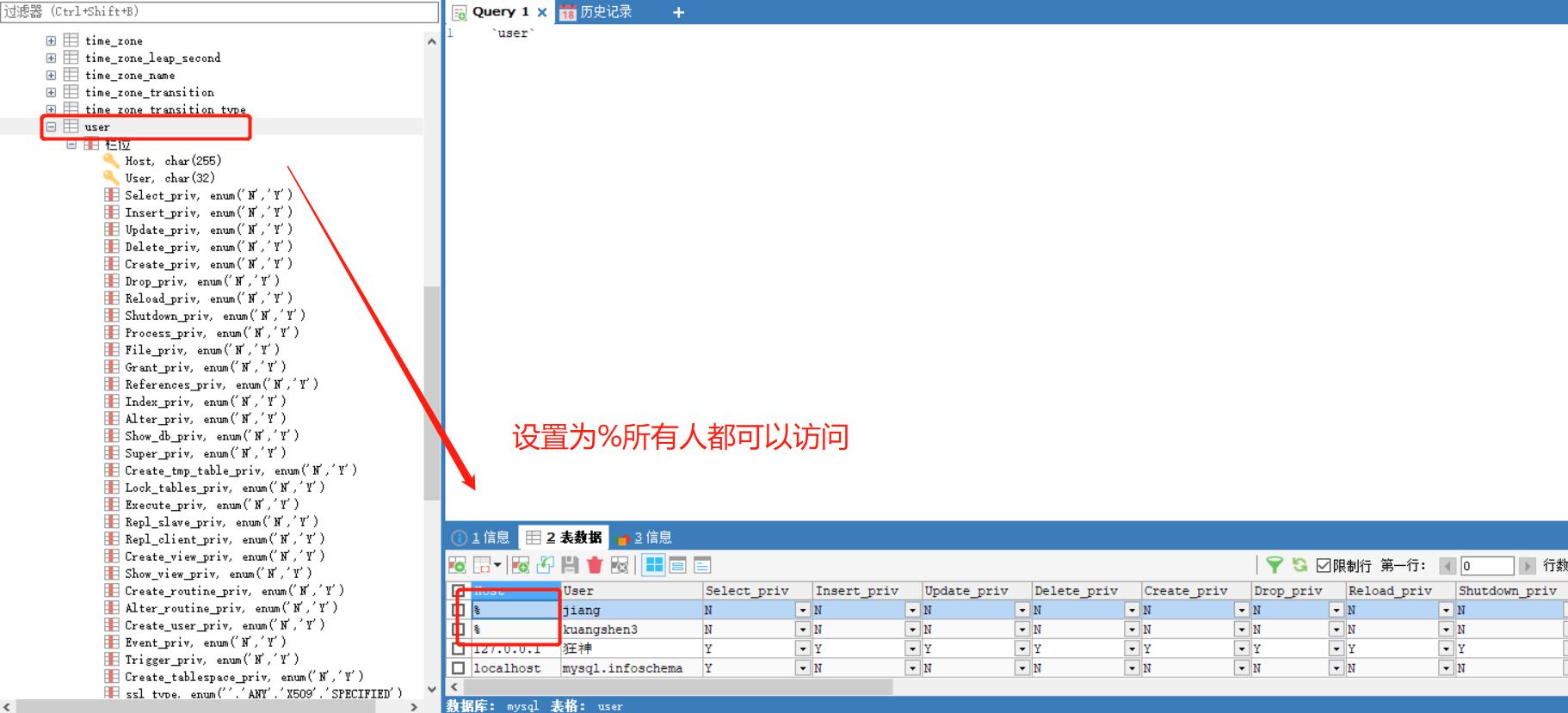This screenshot has height=713, width=1568.
Task: Click the Drop_priv column header
Action: (x=1299, y=591)
